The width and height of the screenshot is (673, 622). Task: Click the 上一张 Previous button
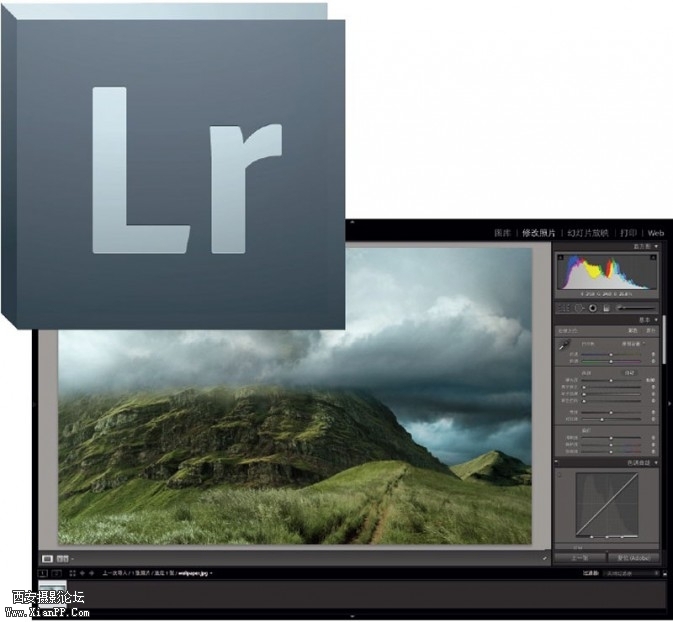[580, 557]
